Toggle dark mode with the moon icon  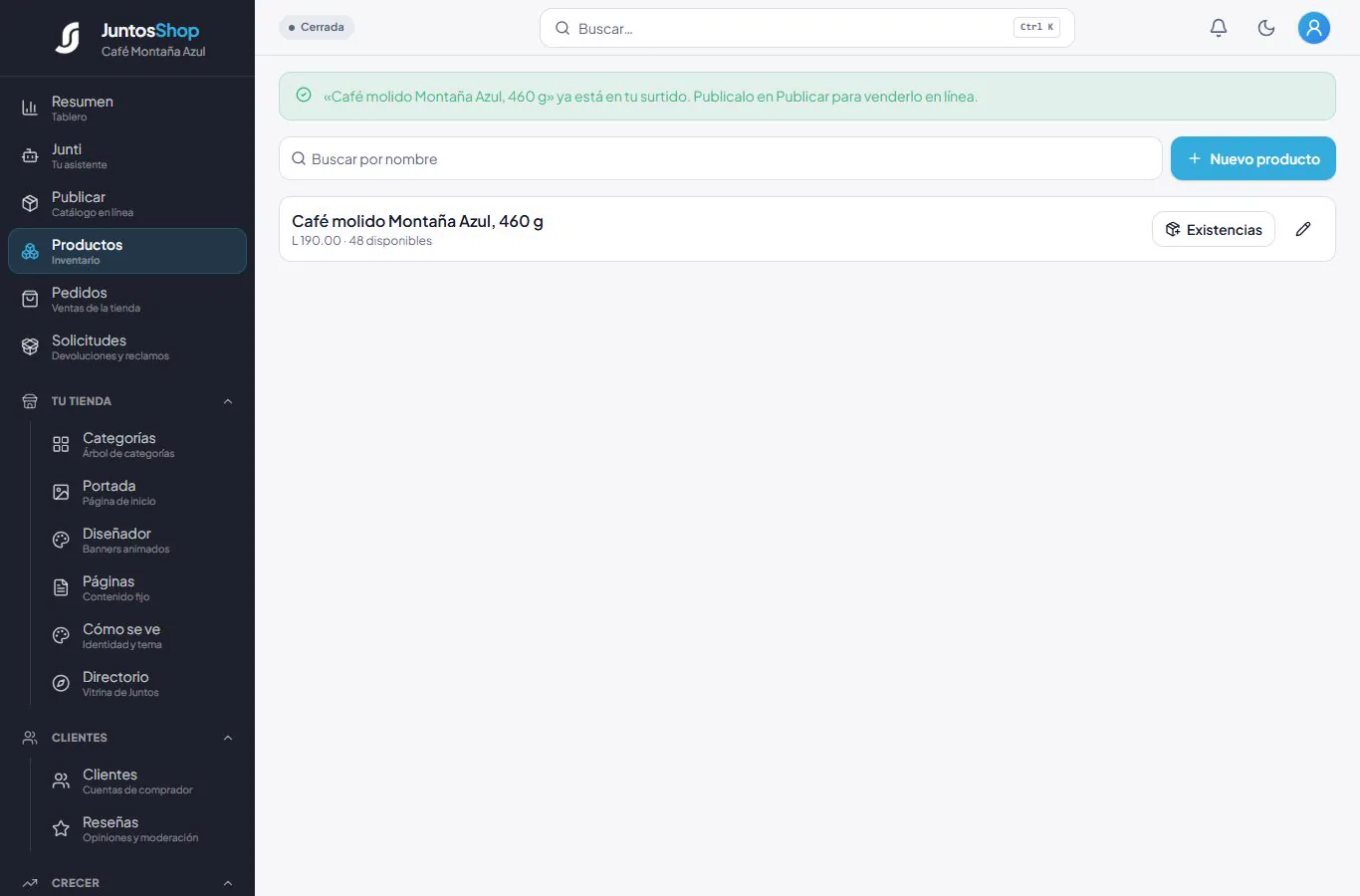(x=1266, y=28)
